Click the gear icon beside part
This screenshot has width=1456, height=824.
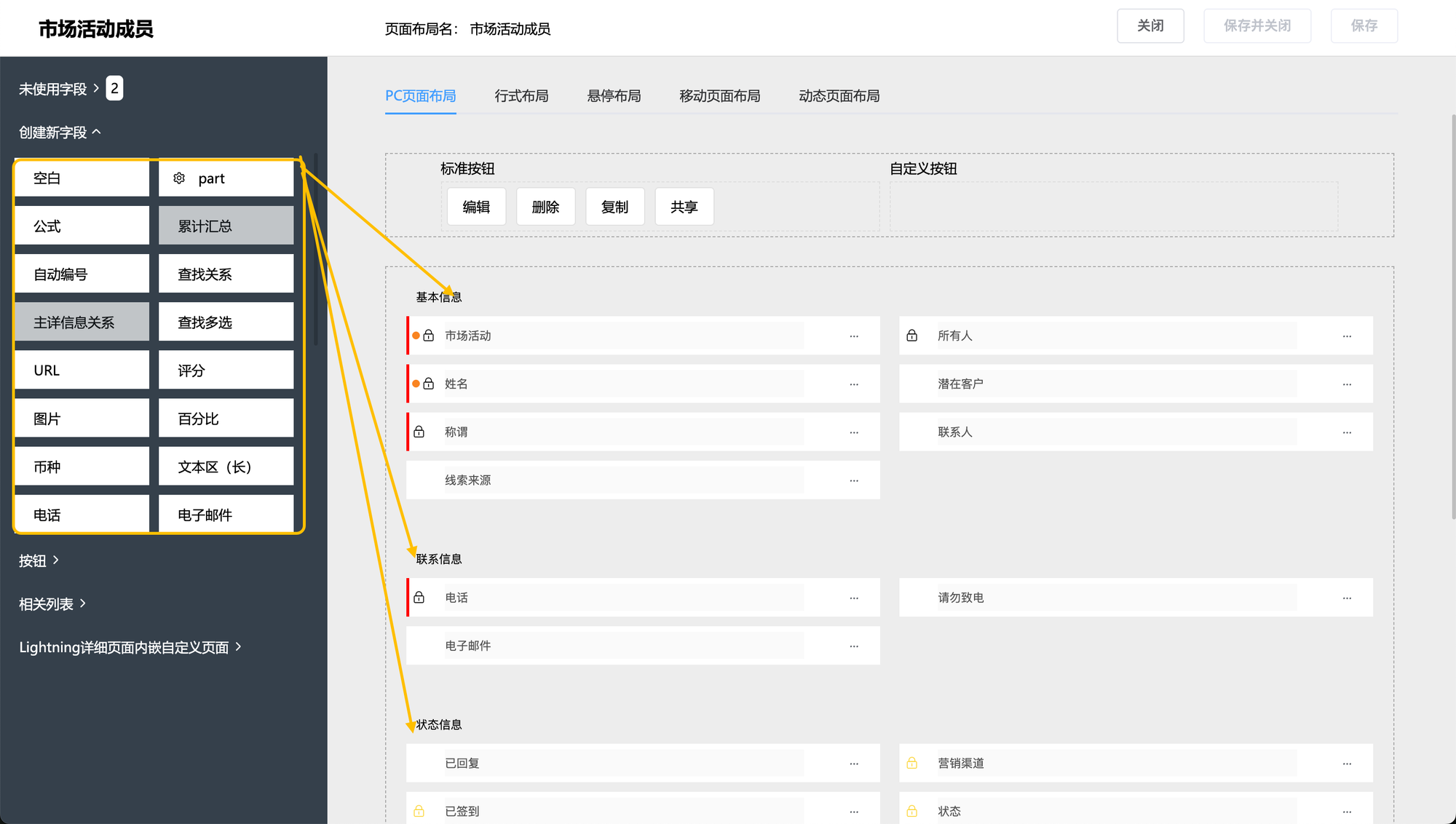pos(179,178)
